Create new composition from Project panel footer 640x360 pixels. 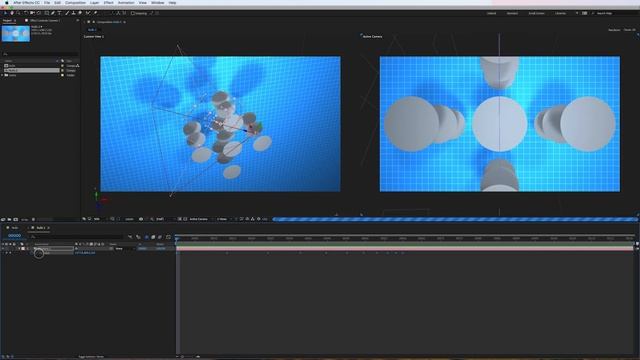click(x=16, y=220)
